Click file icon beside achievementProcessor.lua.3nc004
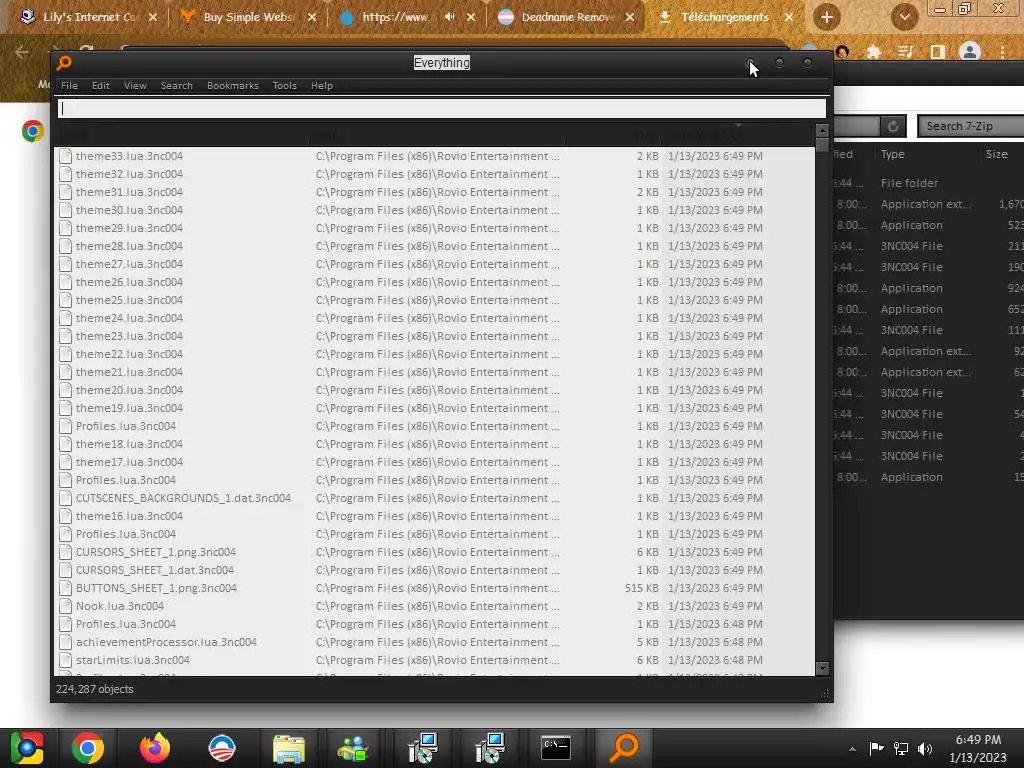Viewport: 1024px width, 768px height. [65, 642]
